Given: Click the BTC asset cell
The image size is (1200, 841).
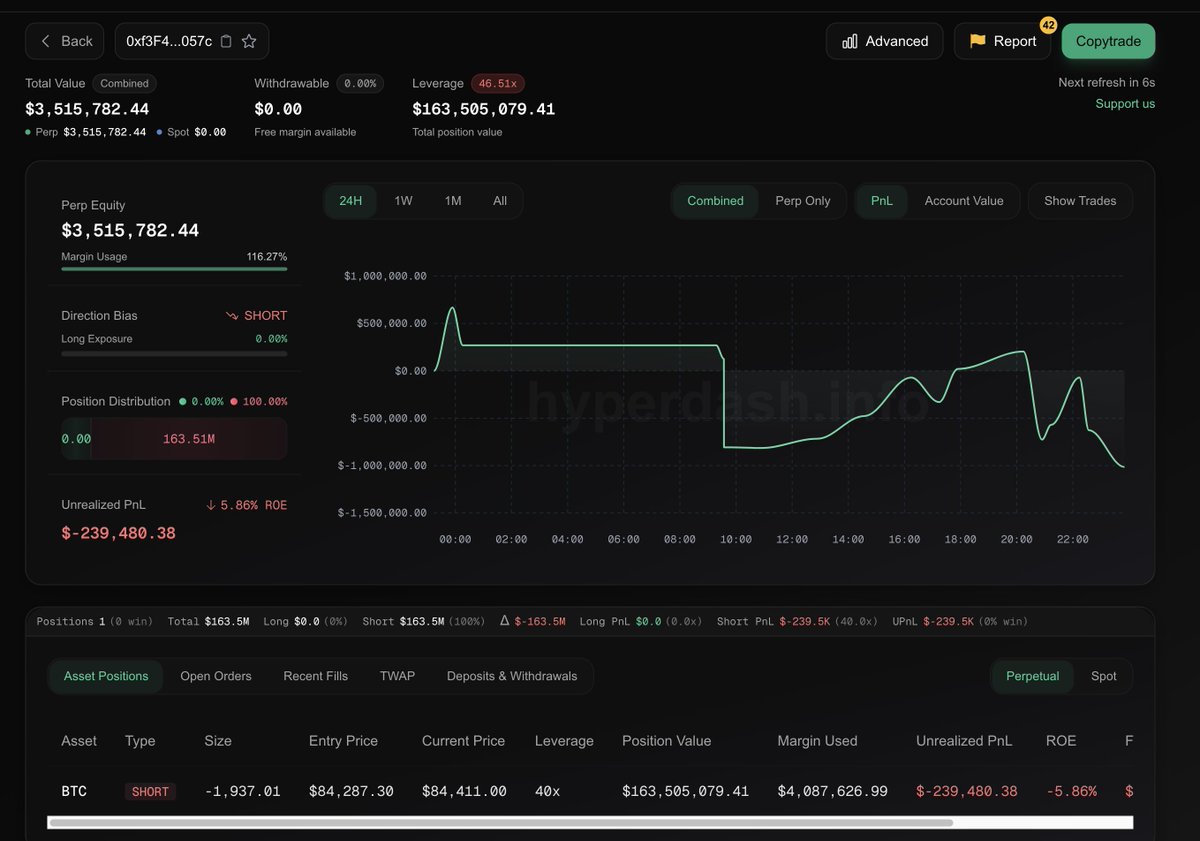Looking at the screenshot, I should click(74, 791).
